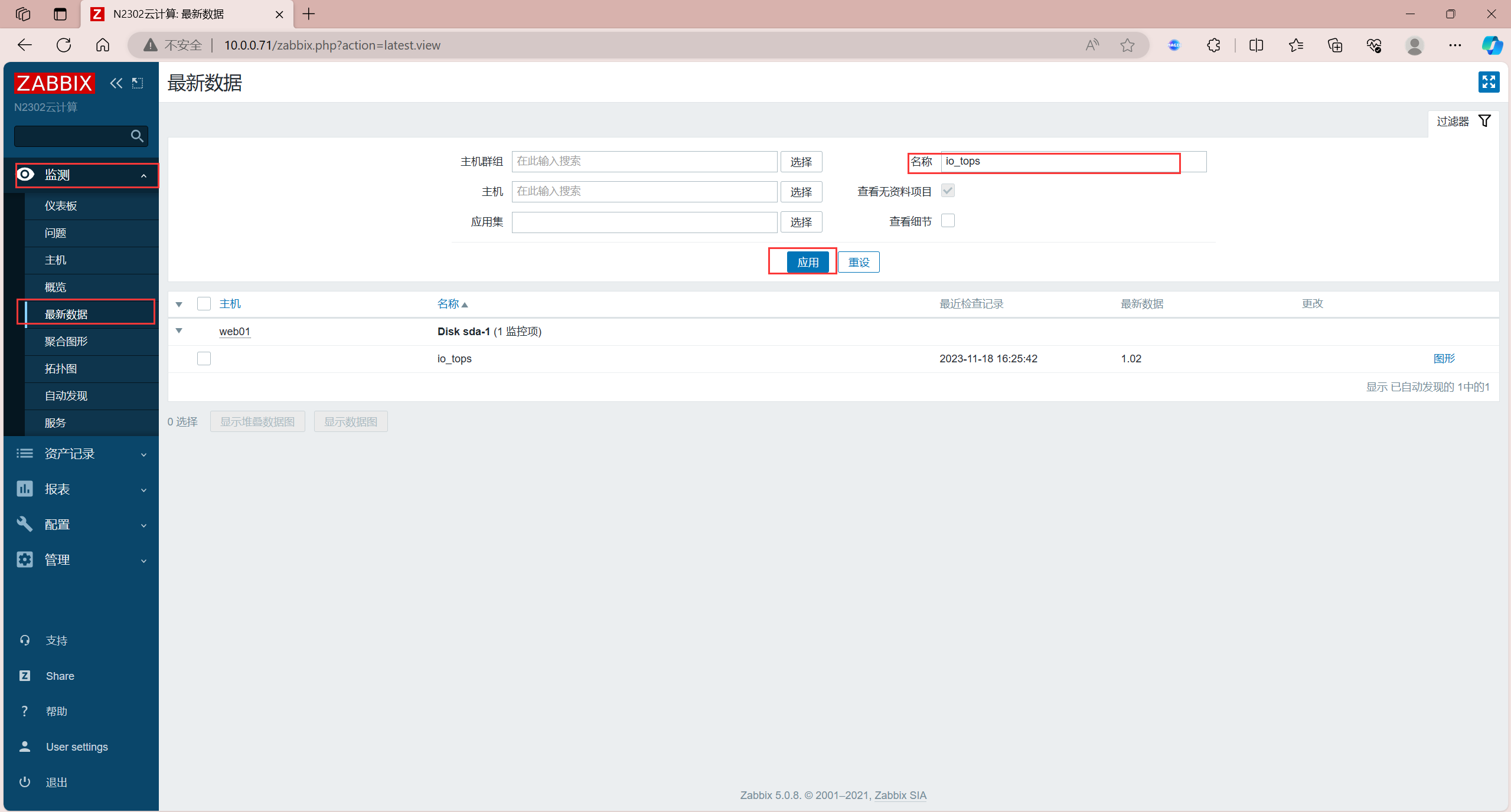Click 选择 next to 主机群组
Image resolution: width=1511 pixels, height=812 pixels.
(801, 162)
